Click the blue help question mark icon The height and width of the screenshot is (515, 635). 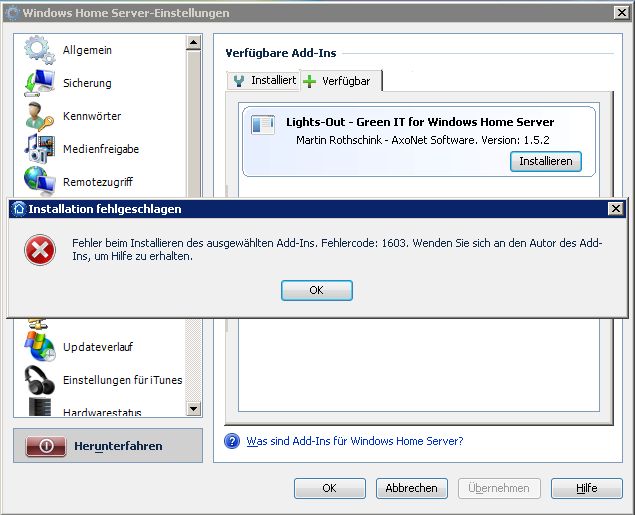(232, 441)
